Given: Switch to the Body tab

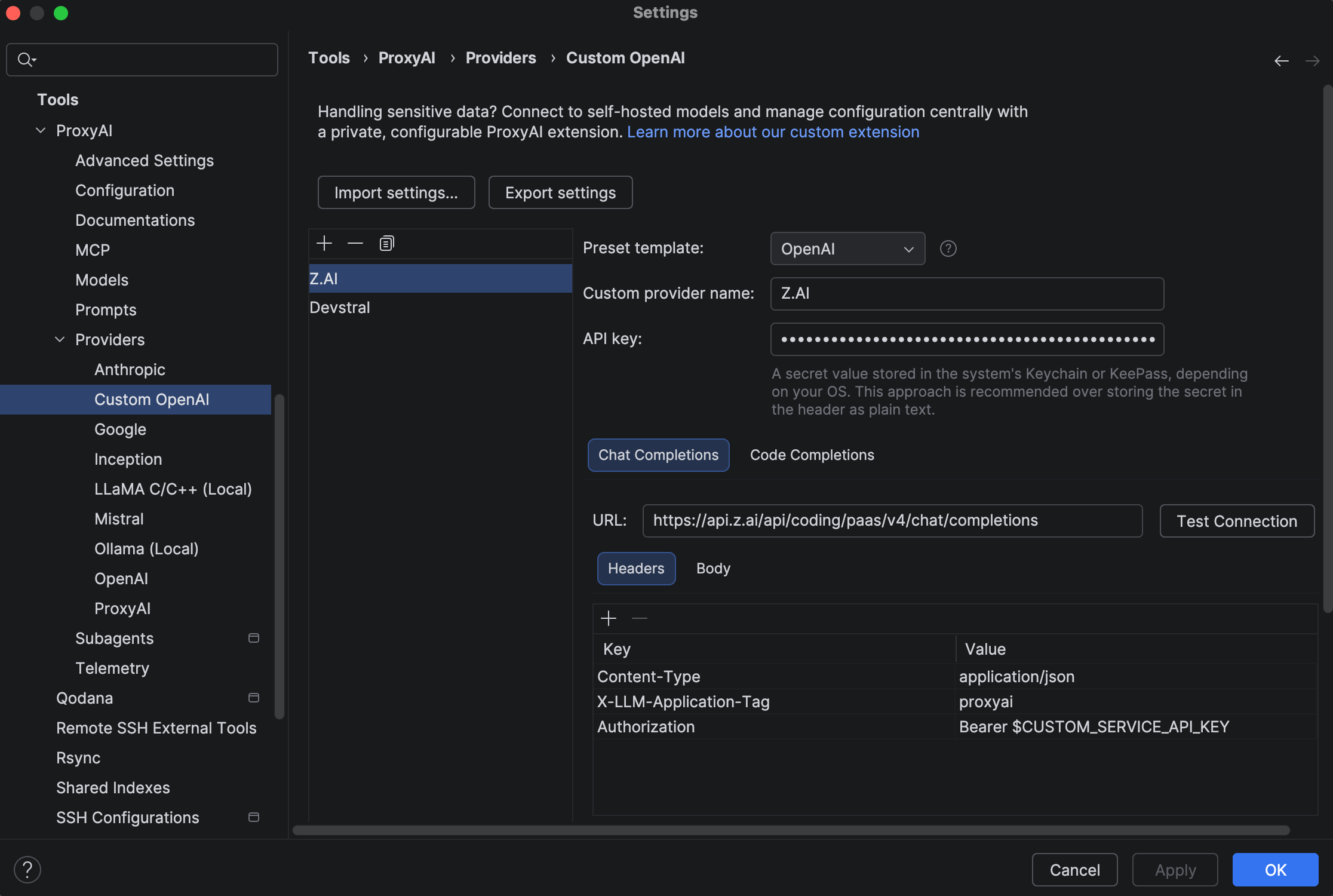Looking at the screenshot, I should coord(713,569).
